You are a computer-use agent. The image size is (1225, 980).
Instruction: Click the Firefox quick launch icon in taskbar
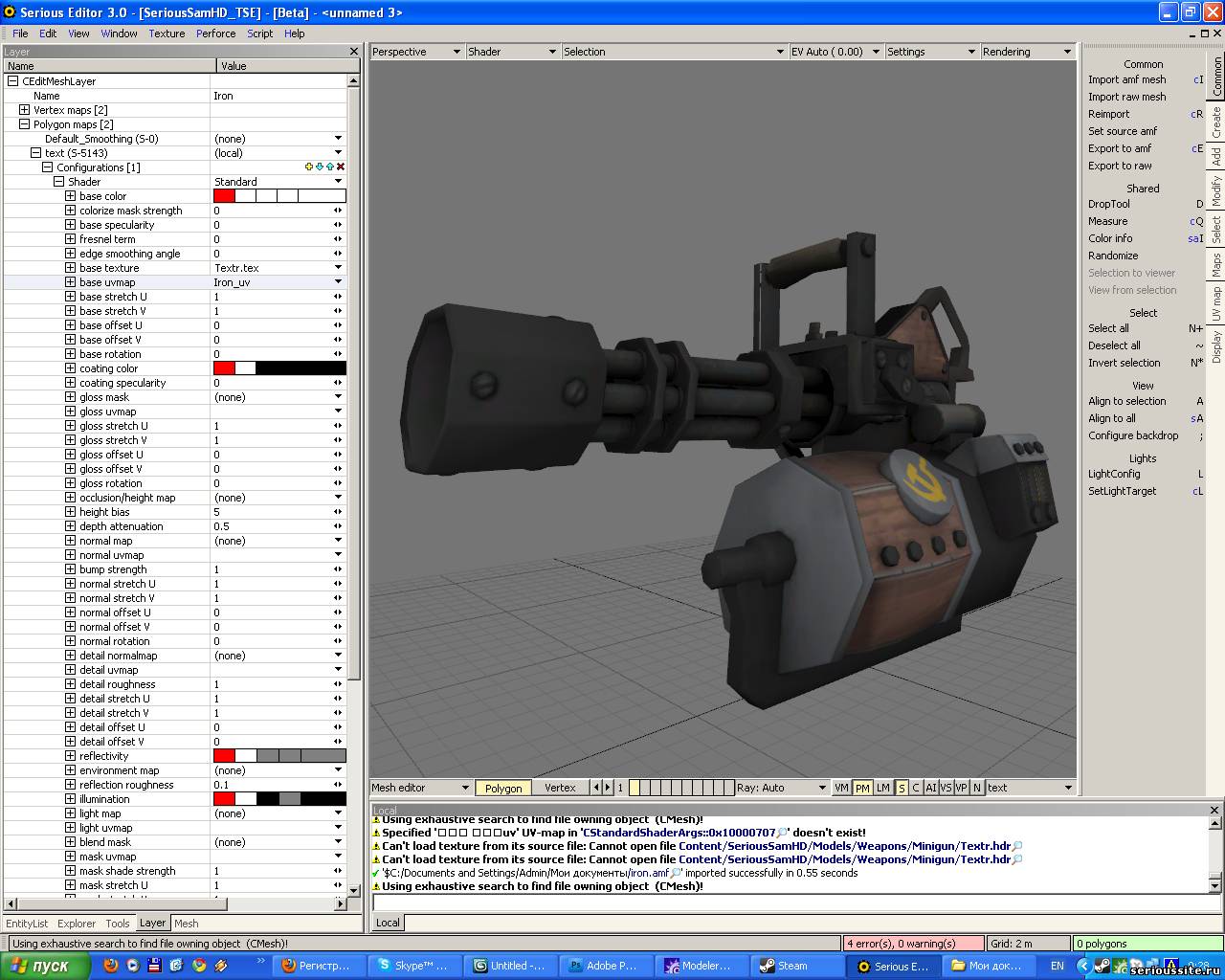(110, 966)
